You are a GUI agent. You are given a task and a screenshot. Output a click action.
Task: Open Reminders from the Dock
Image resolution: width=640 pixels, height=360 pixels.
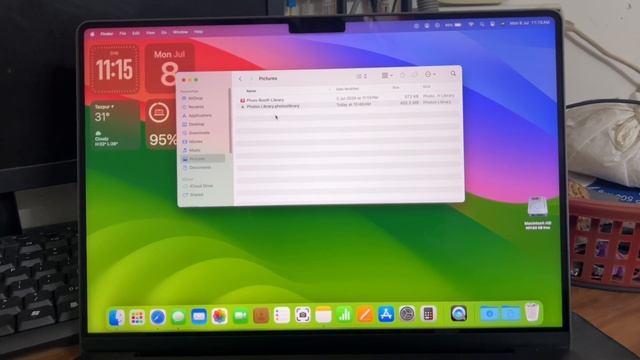point(282,316)
